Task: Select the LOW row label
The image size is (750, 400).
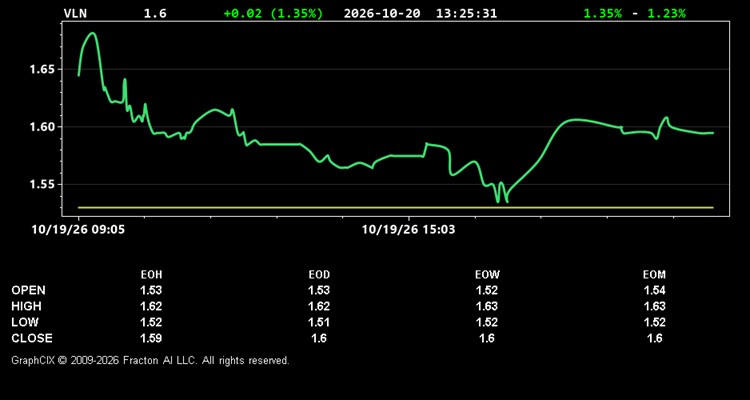Action: [x=25, y=322]
